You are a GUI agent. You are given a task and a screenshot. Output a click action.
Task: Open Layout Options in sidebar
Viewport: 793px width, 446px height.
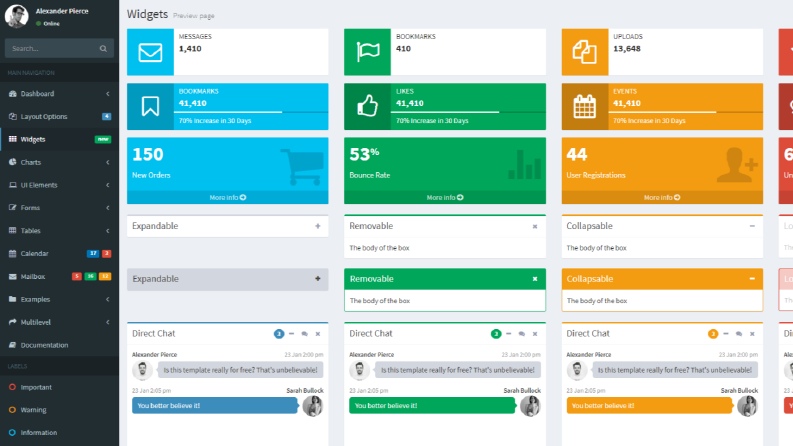pyautogui.click(x=60, y=116)
